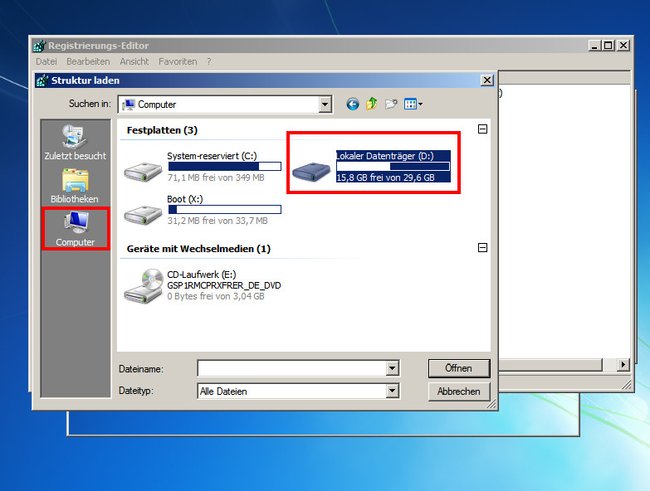Open the Zuletzt besucht location
650x491 pixels.
[75, 143]
